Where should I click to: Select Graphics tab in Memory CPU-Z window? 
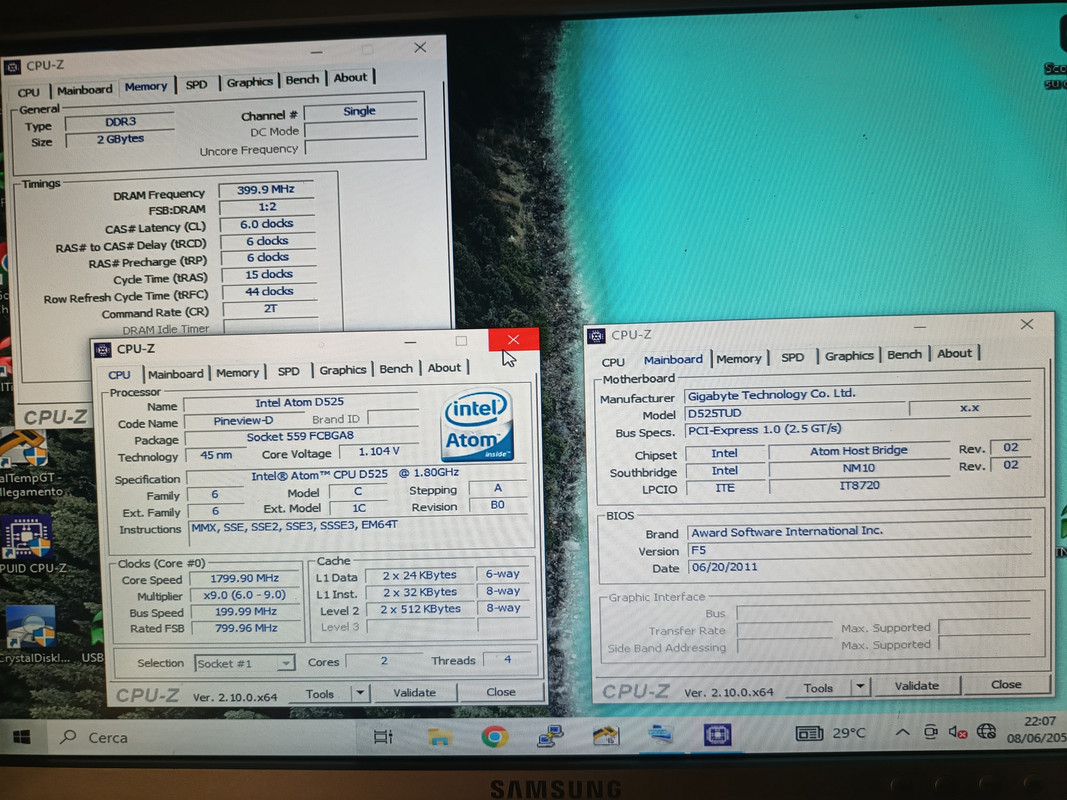[x=250, y=82]
